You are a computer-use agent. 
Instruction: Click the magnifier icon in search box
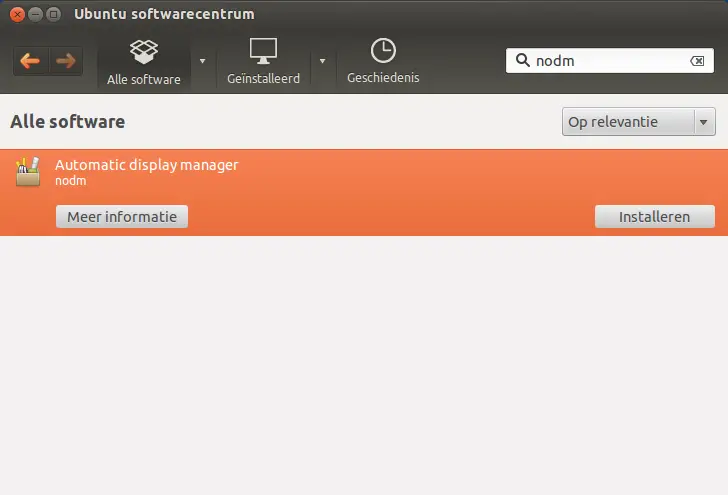tap(523, 60)
